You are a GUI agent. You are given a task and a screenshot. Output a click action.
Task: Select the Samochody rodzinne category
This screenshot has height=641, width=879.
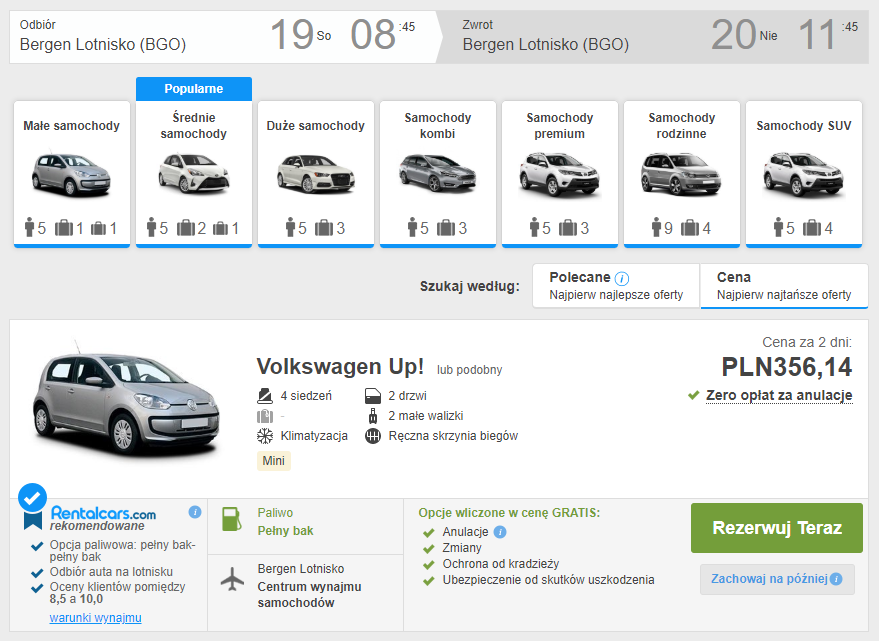(682, 174)
